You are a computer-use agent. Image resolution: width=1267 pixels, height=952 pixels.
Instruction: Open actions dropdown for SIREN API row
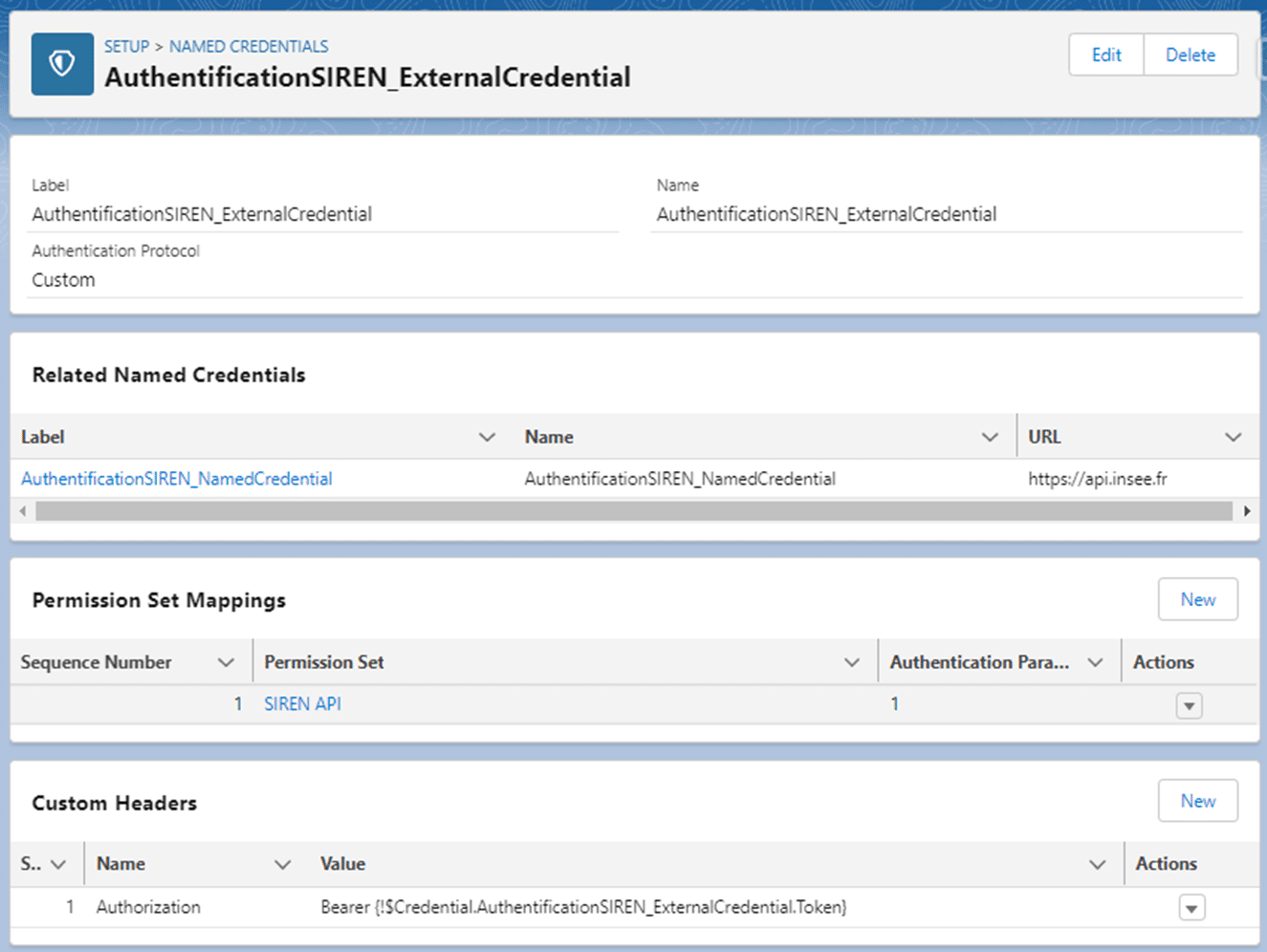click(1189, 706)
